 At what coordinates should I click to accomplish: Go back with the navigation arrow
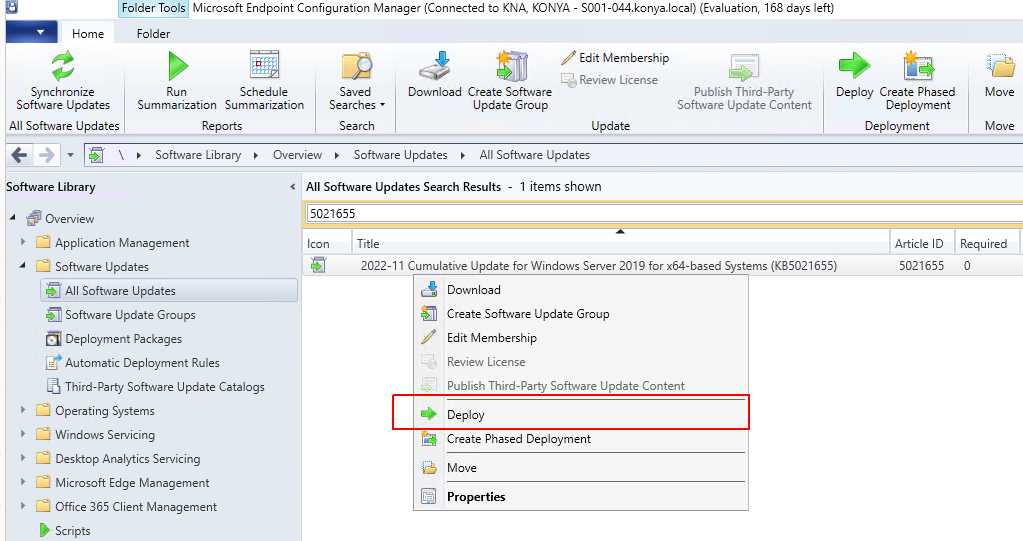pyautogui.click(x=20, y=155)
